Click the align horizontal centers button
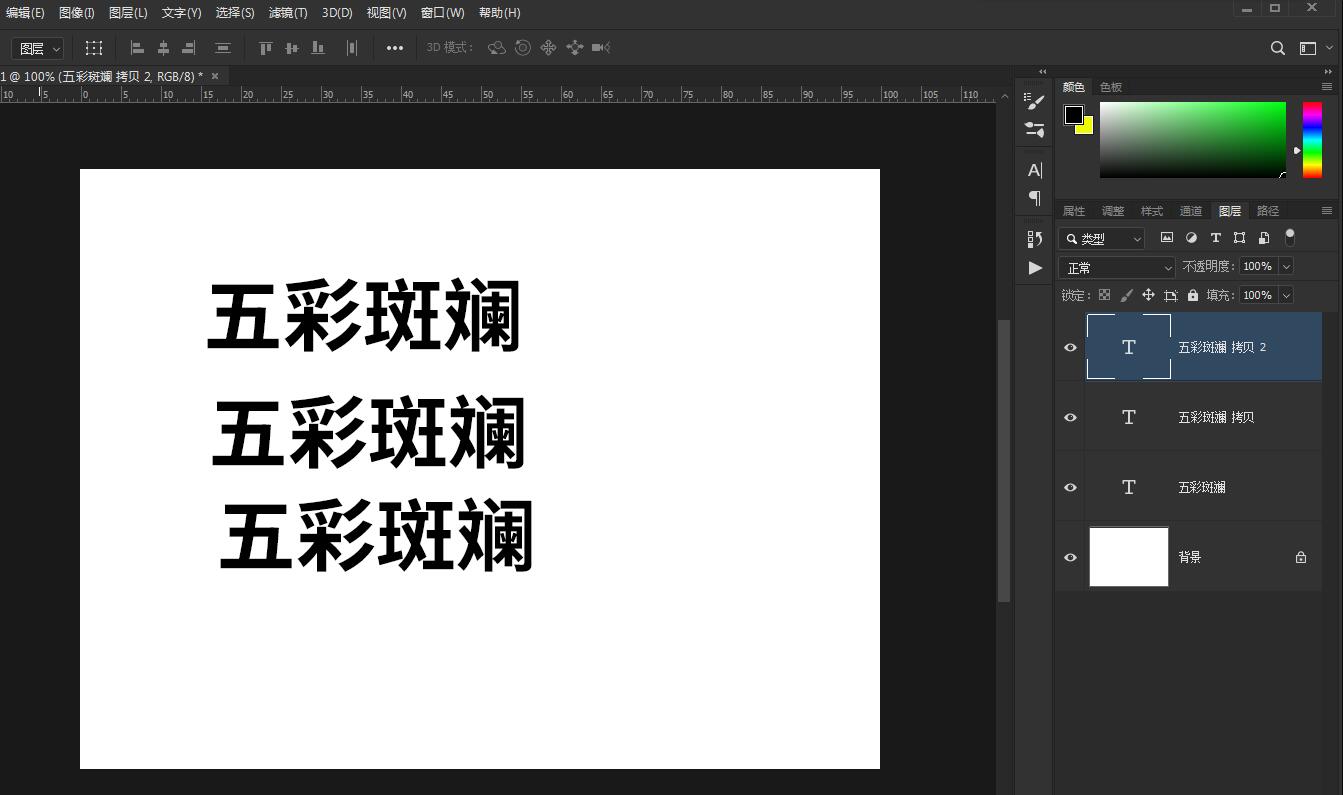This screenshot has width=1343, height=795. pos(163,47)
